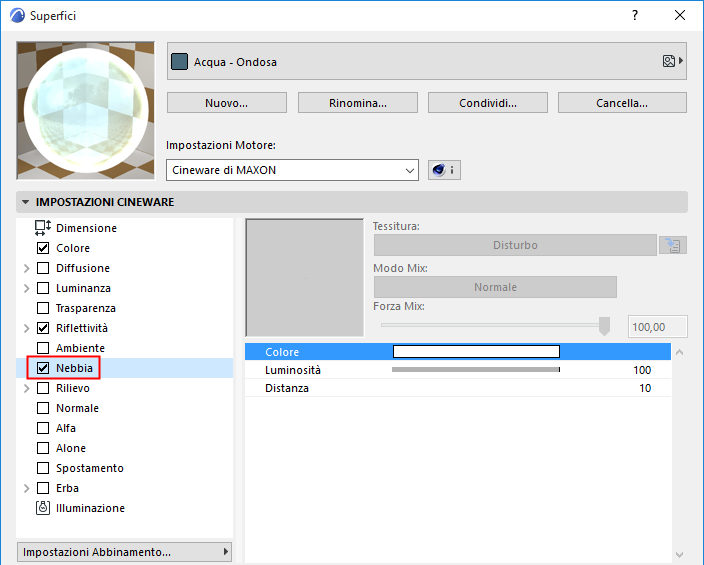The height and width of the screenshot is (565, 704).
Task: Click the help question mark button
Action: (x=634, y=15)
